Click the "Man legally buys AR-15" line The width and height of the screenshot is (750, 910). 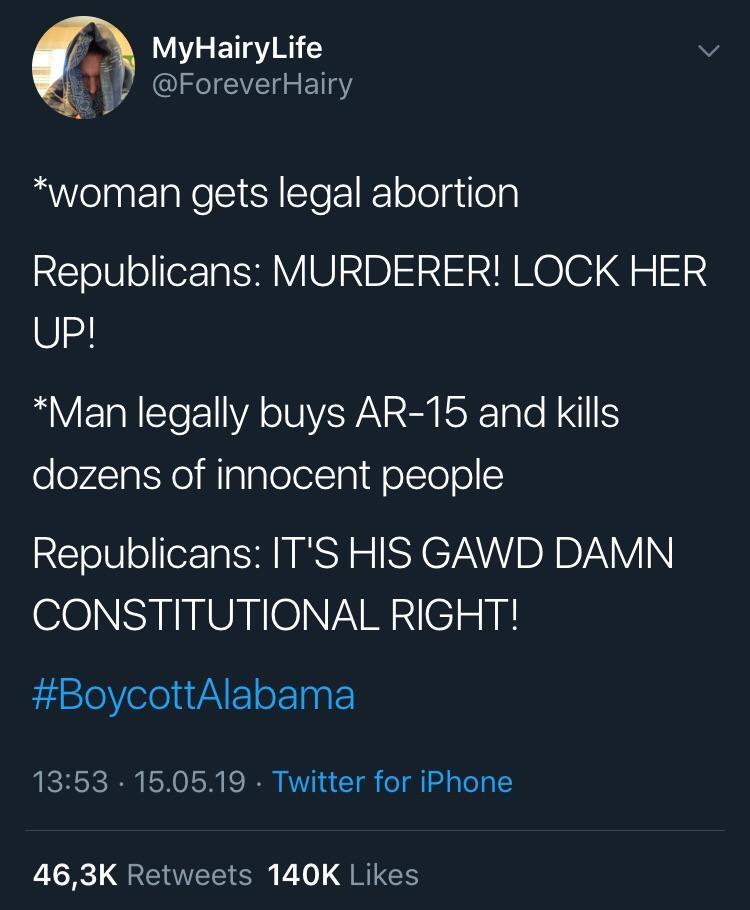(x=325, y=413)
